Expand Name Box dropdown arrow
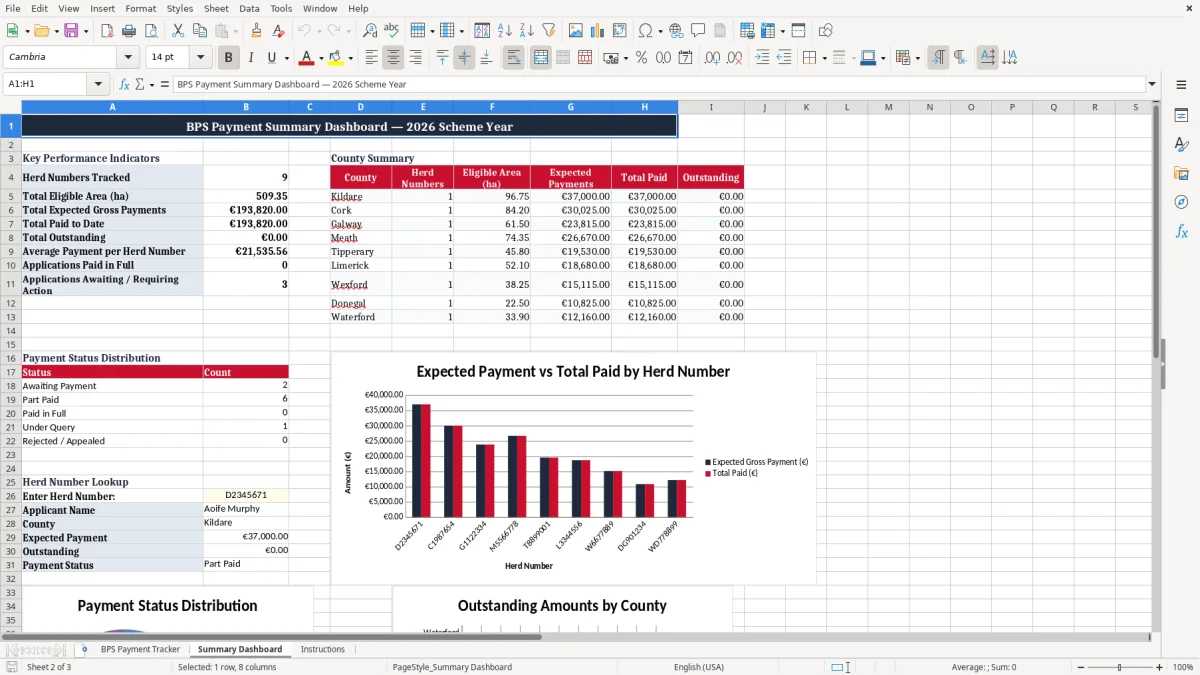The width and height of the screenshot is (1200, 675). click(98, 85)
